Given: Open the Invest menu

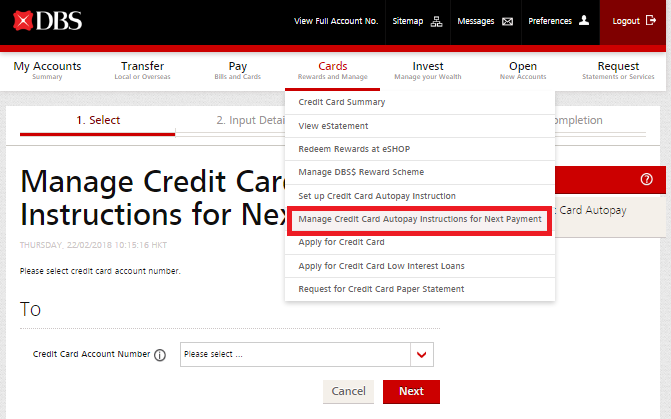Looking at the screenshot, I should (x=428, y=70).
